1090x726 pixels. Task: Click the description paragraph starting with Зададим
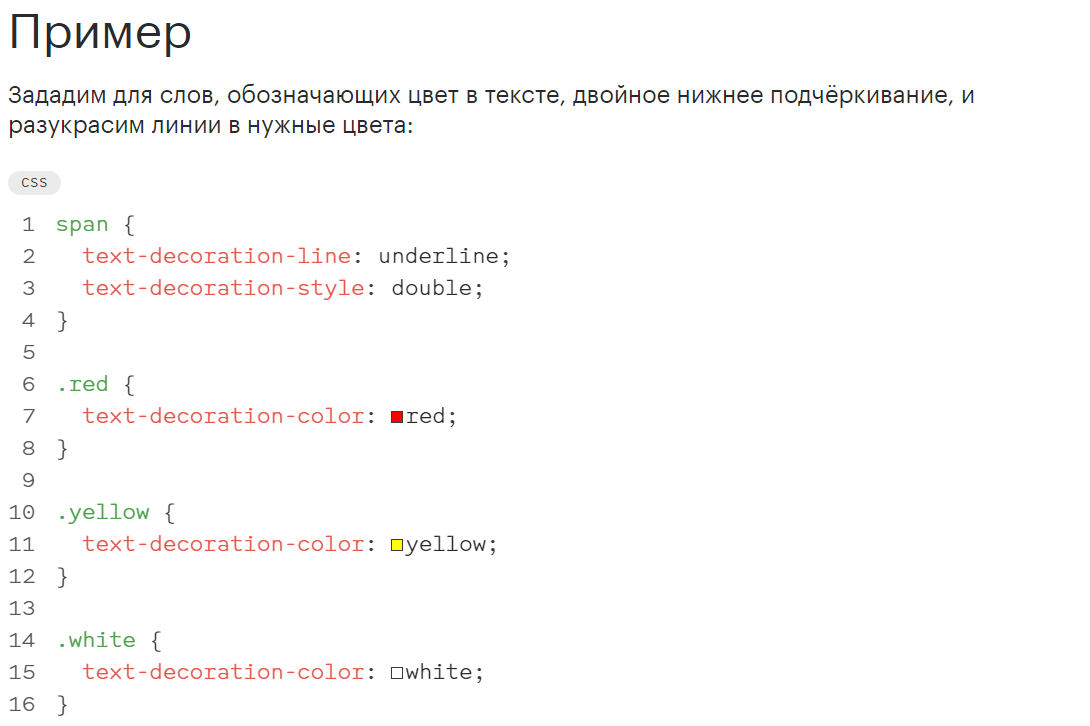(491, 110)
